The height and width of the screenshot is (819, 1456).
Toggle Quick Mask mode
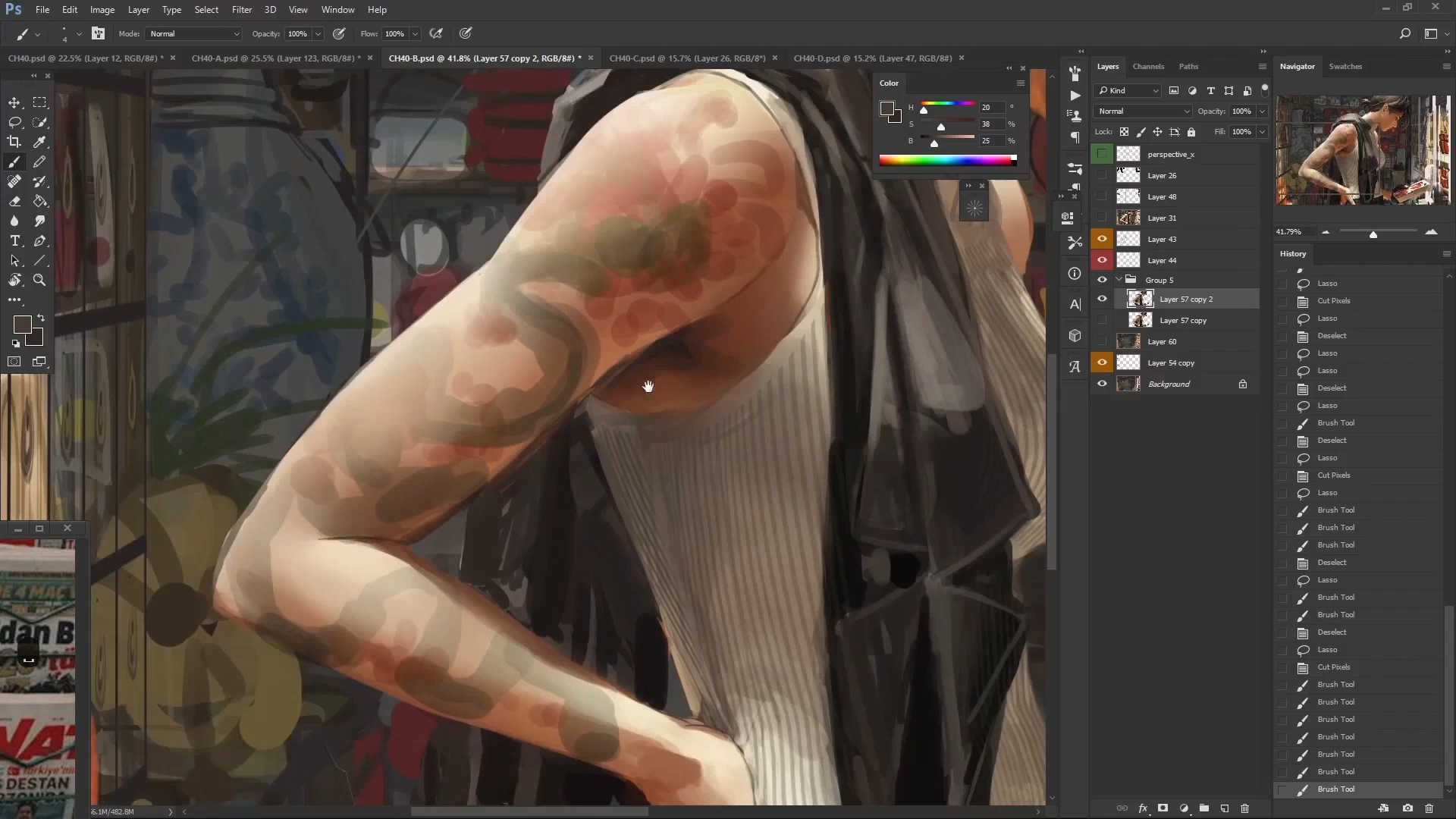[x=14, y=362]
